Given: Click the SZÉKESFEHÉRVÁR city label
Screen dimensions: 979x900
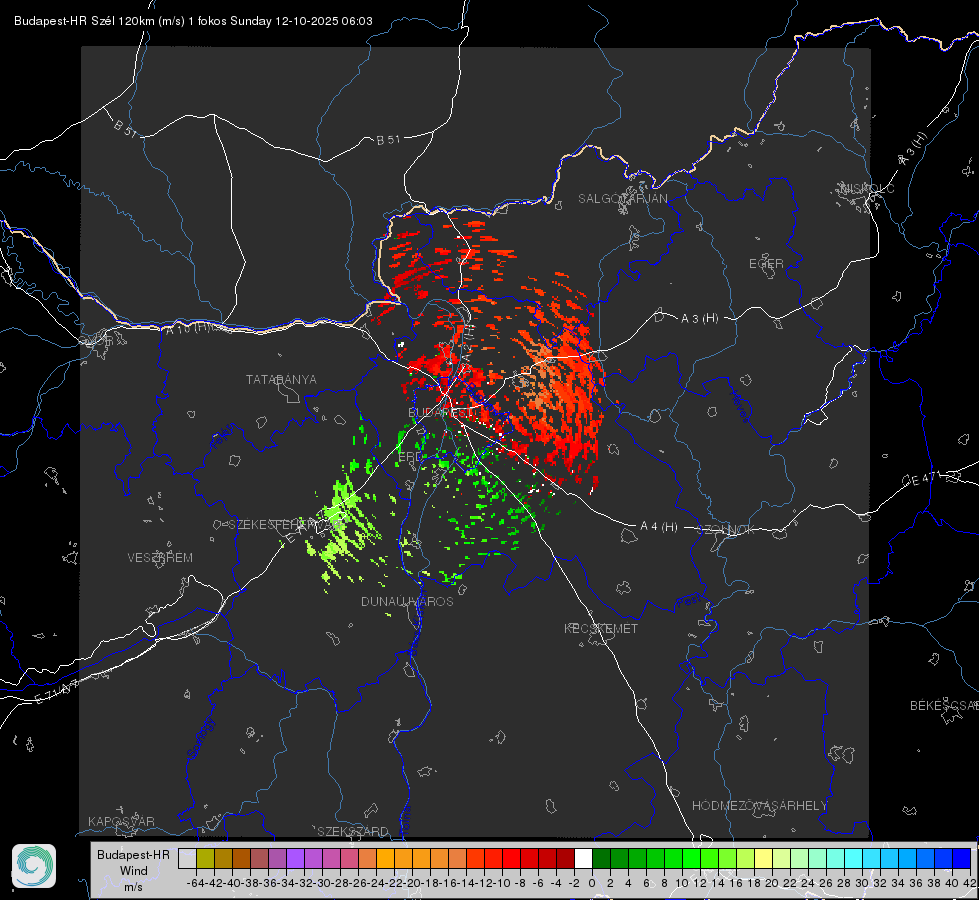Looking at the screenshot, I should (x=286, y=525).
